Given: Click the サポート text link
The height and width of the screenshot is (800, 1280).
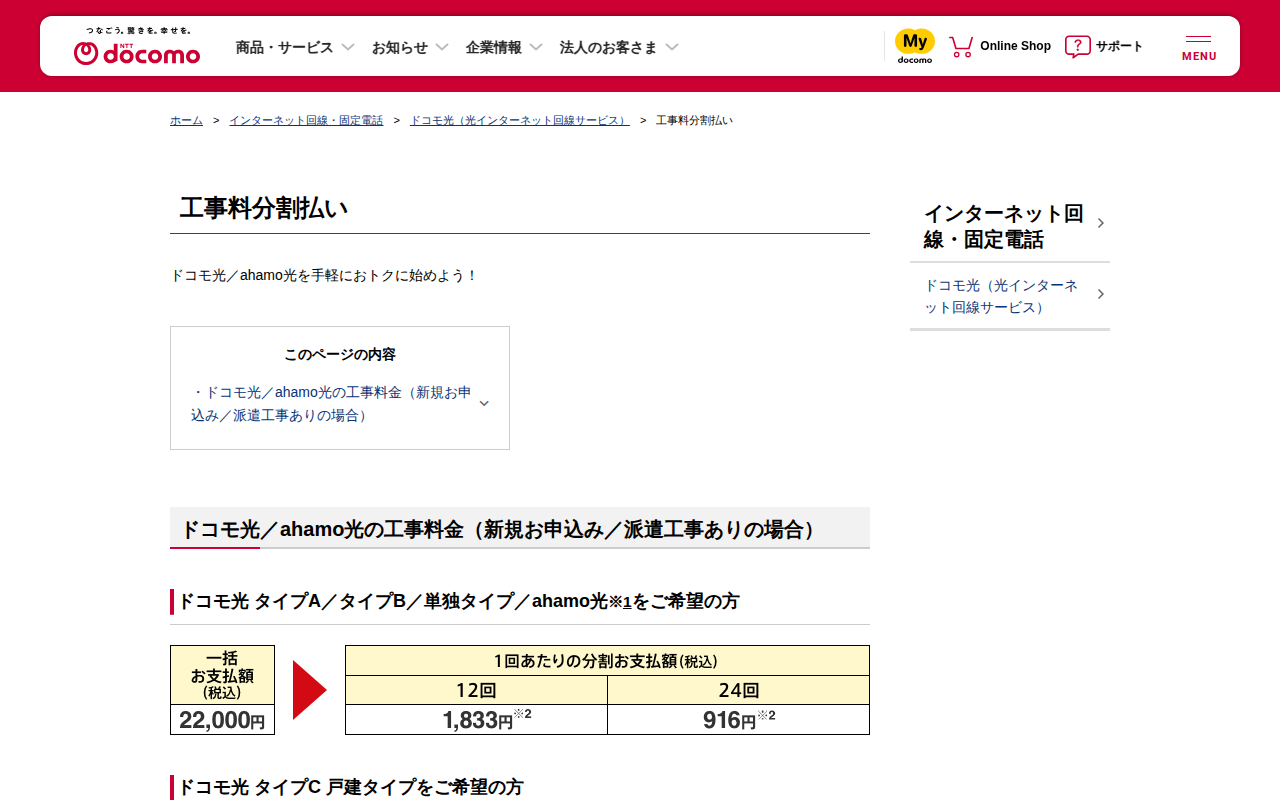Looking at the screenshot, I should (x=1119, y=46).
